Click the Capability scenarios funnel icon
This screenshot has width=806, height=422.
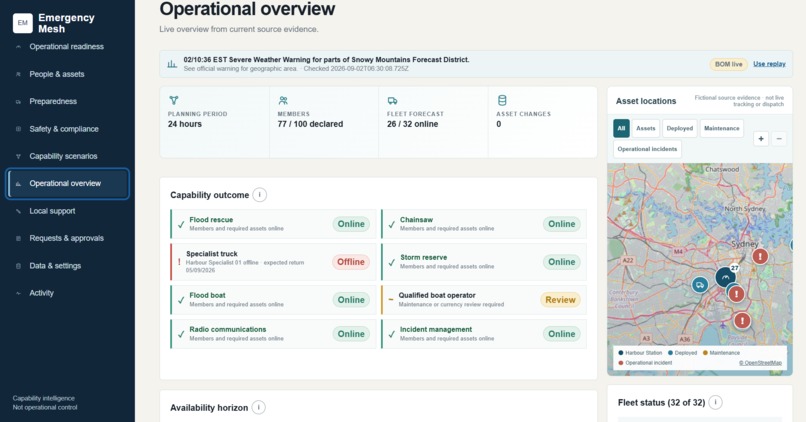pyautogui.click(x=19, y=156)
